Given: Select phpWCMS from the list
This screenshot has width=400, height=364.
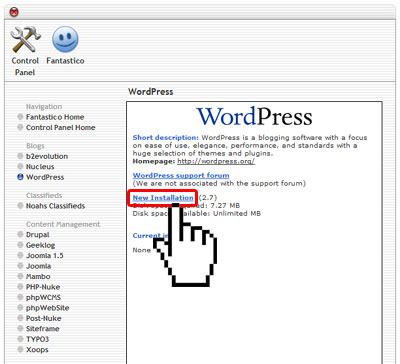Looking at the screenshot, I should click(43, 297).
